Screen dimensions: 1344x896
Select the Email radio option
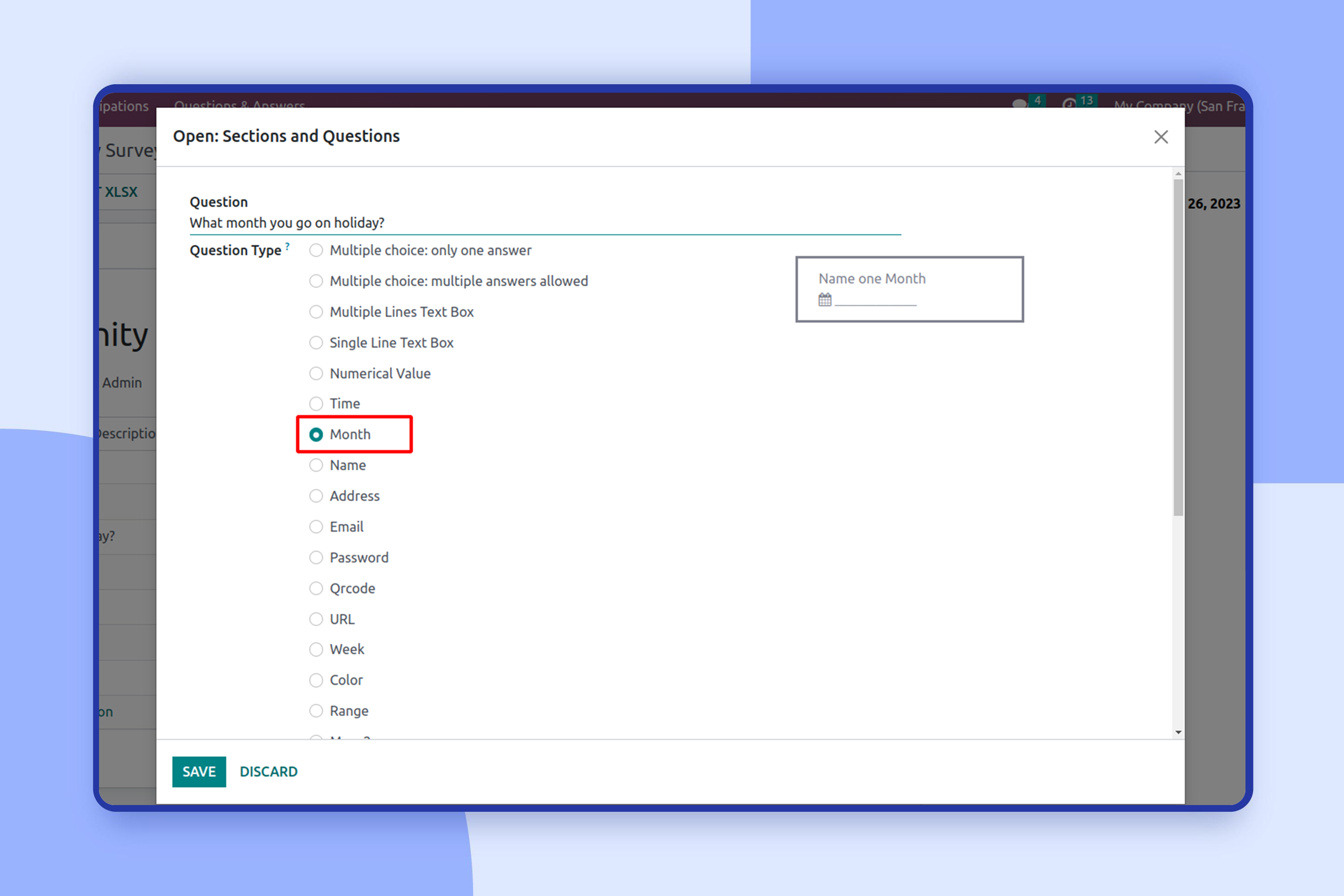[316, 527]
